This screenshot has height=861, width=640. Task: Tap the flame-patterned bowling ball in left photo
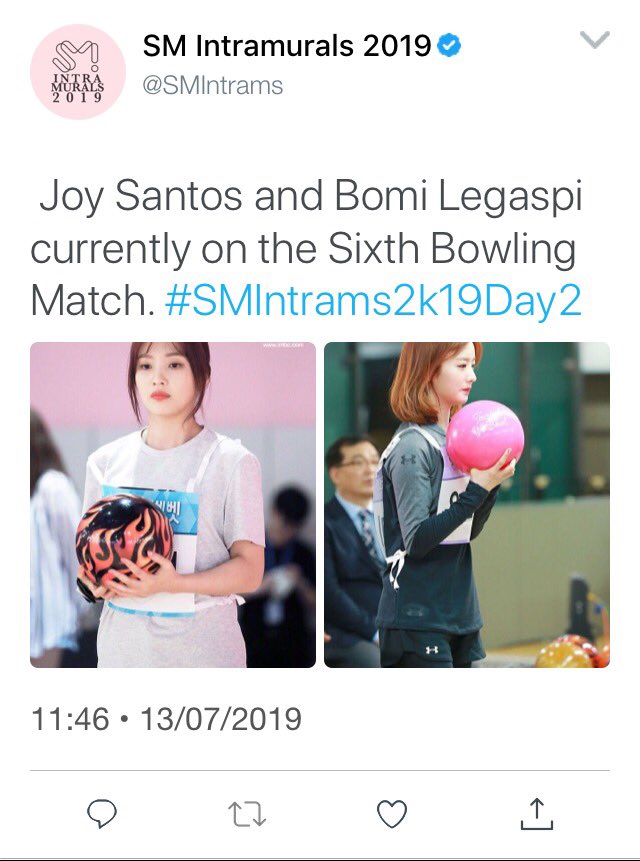(125, 539)
